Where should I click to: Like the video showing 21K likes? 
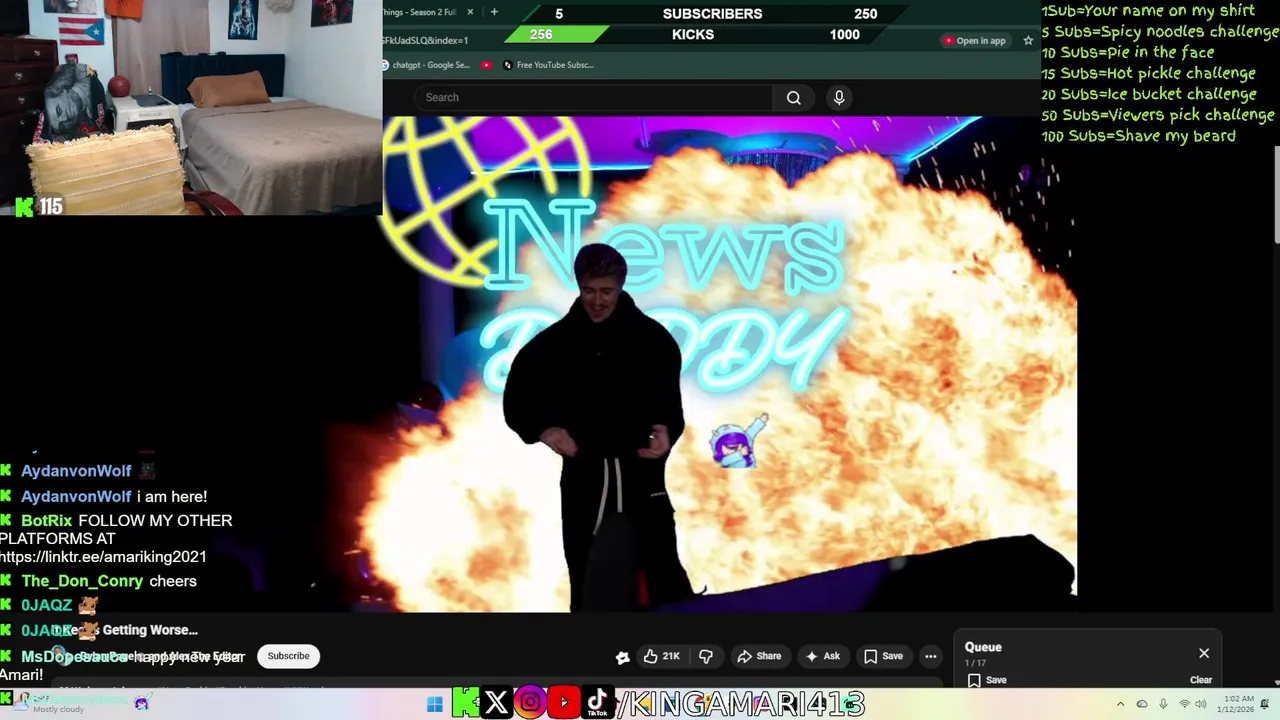(662, 656)
